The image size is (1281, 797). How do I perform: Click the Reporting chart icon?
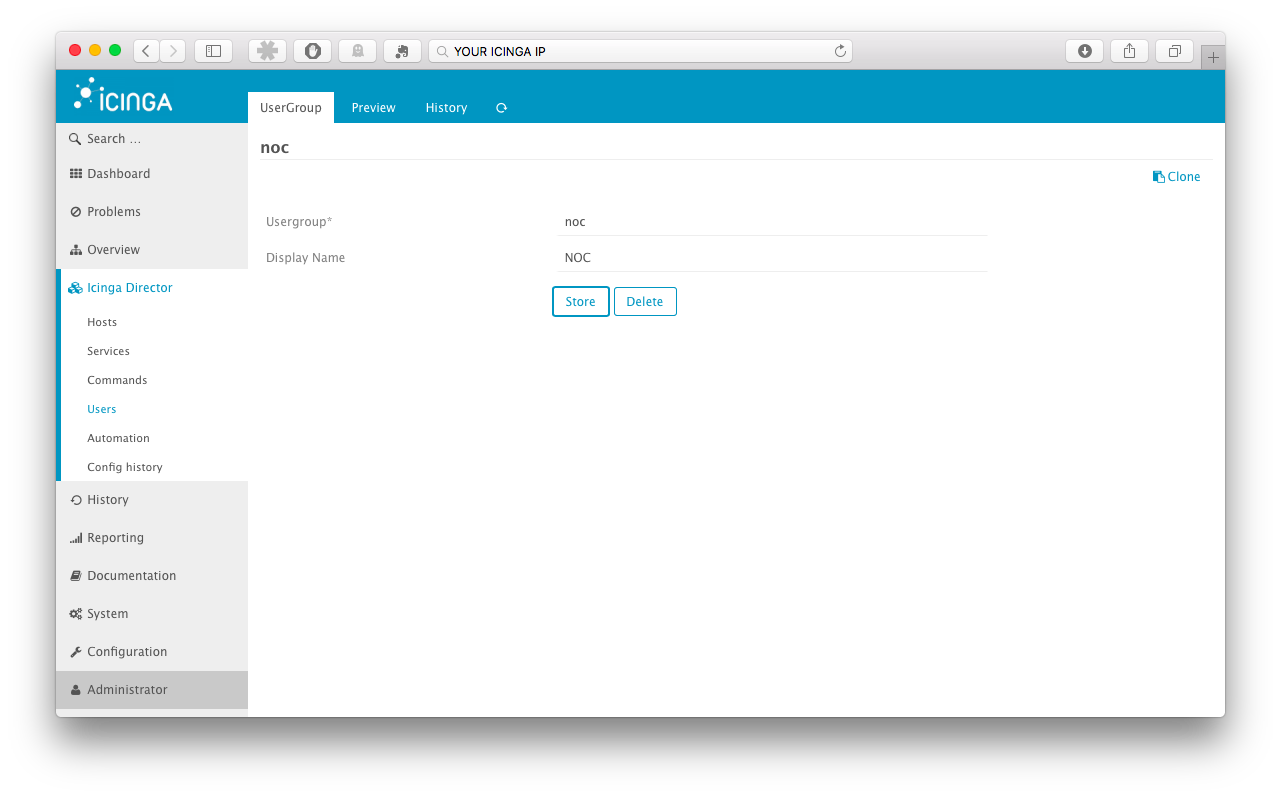coord(76,538)
